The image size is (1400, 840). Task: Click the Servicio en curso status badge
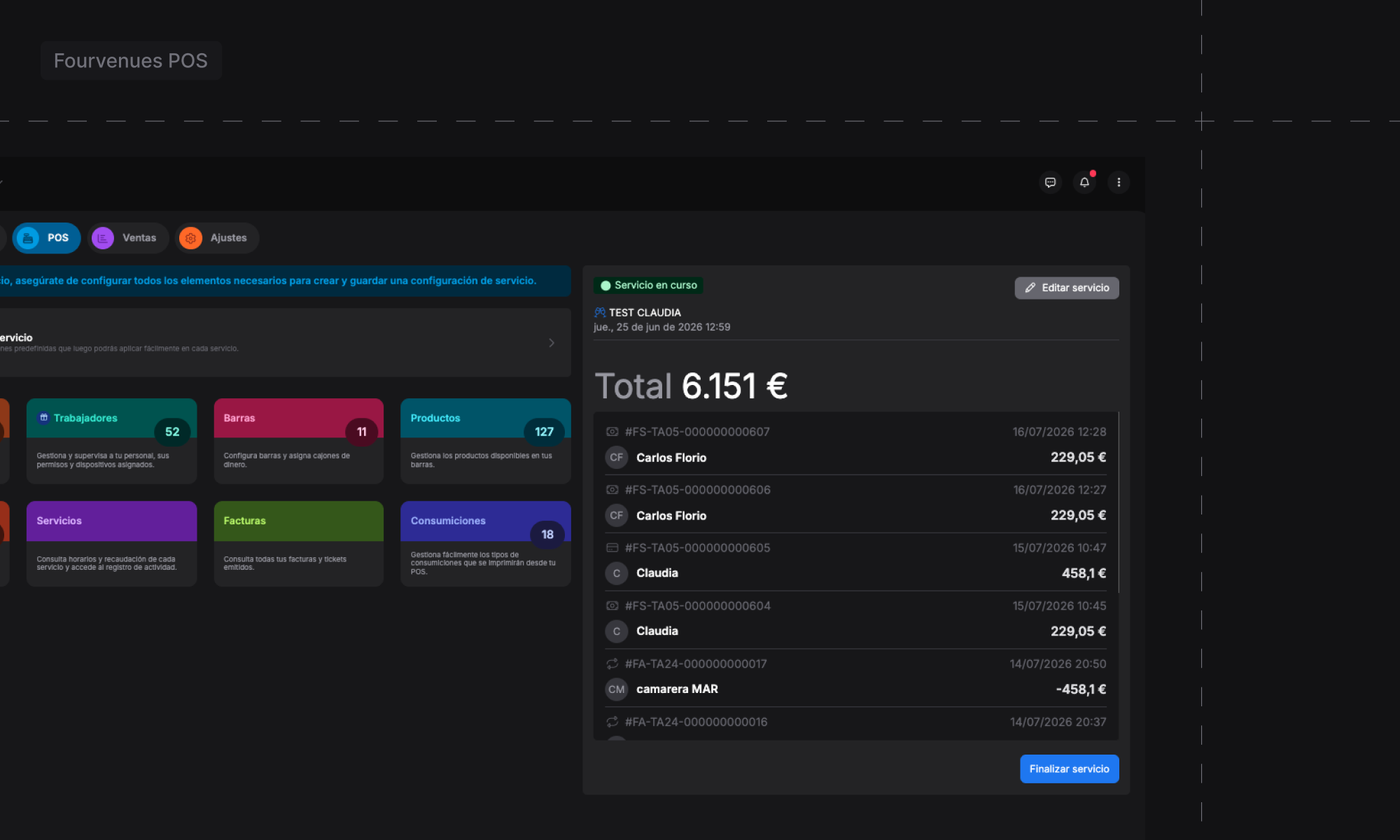[648, 286]
